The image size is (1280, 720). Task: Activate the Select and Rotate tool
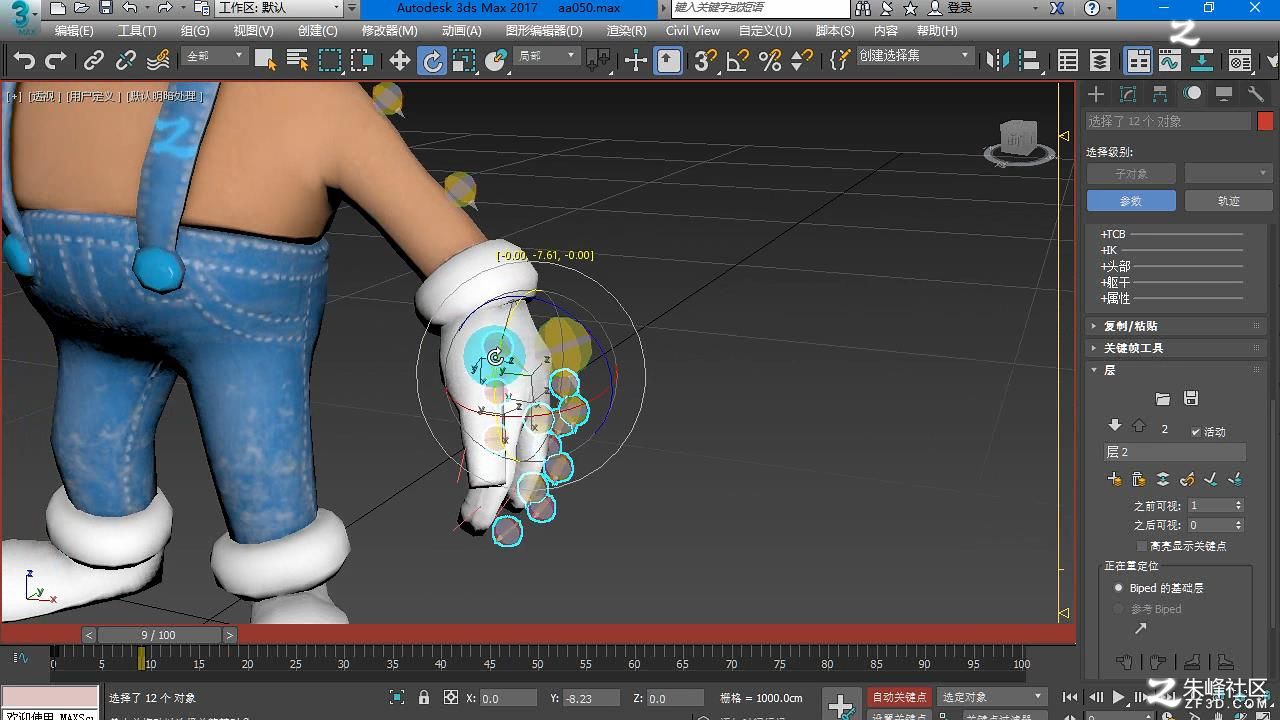click(x=432, y=61)
